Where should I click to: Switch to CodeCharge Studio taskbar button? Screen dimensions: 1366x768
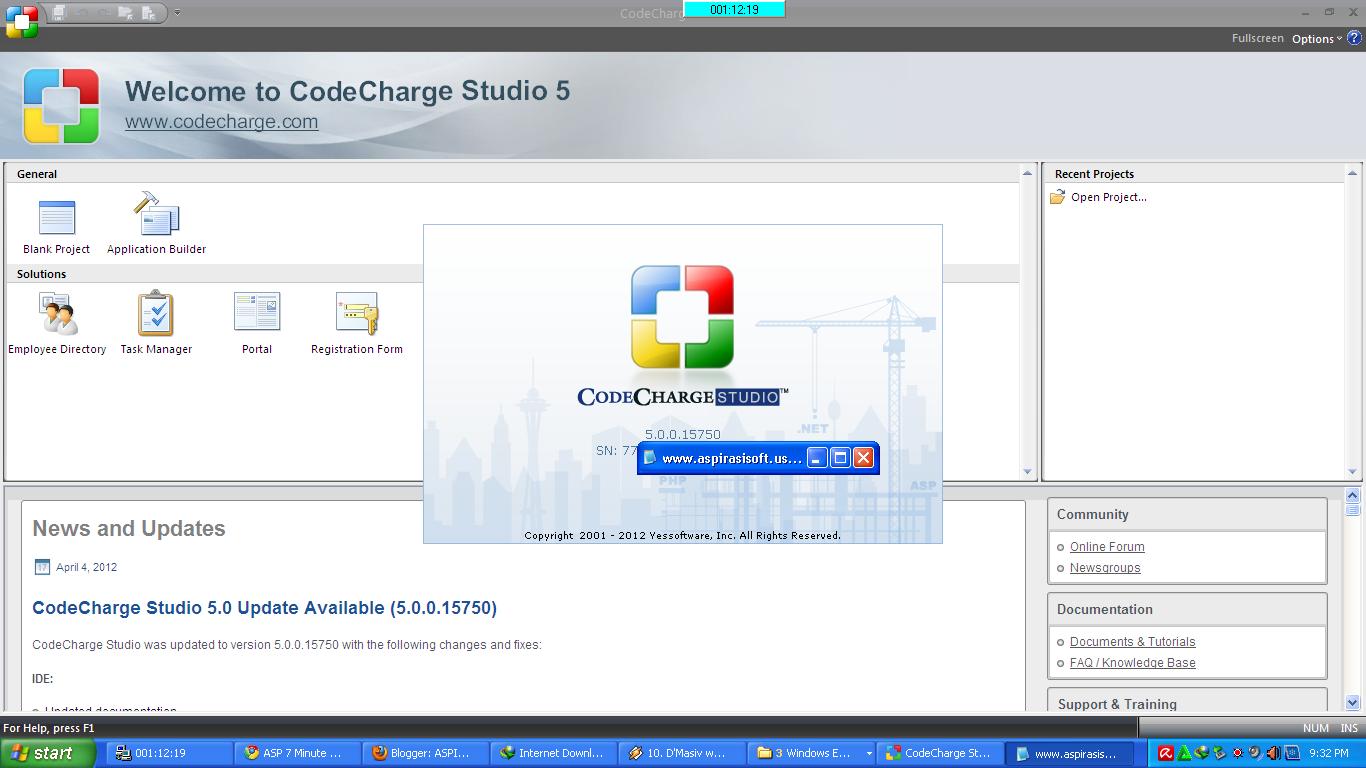pyautogui.click(x=939, y=753)
